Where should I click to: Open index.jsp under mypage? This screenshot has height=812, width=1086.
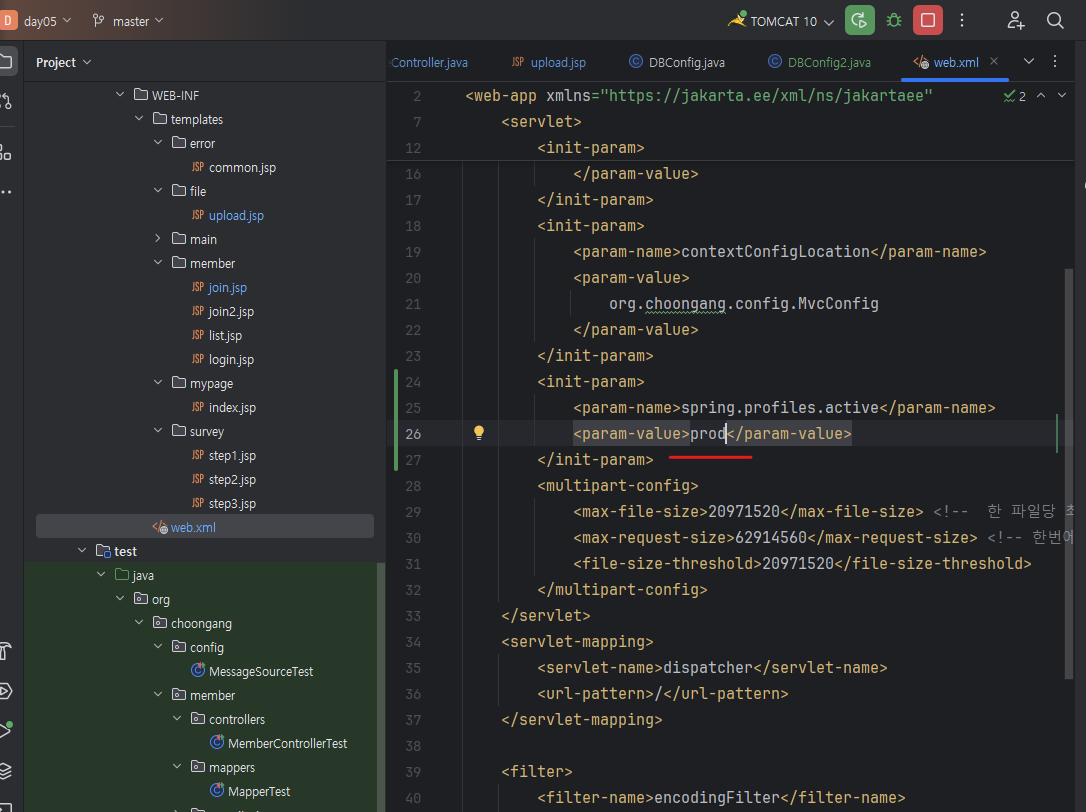coord(232,407)
